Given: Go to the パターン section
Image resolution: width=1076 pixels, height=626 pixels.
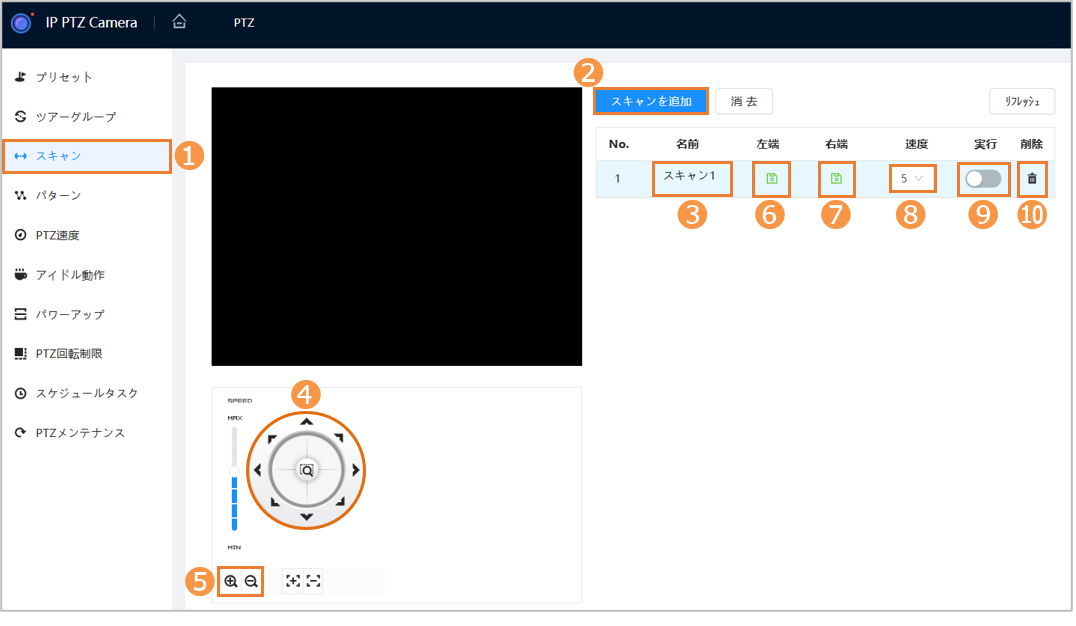Looking at the screenshot, I should pos(58,196).
